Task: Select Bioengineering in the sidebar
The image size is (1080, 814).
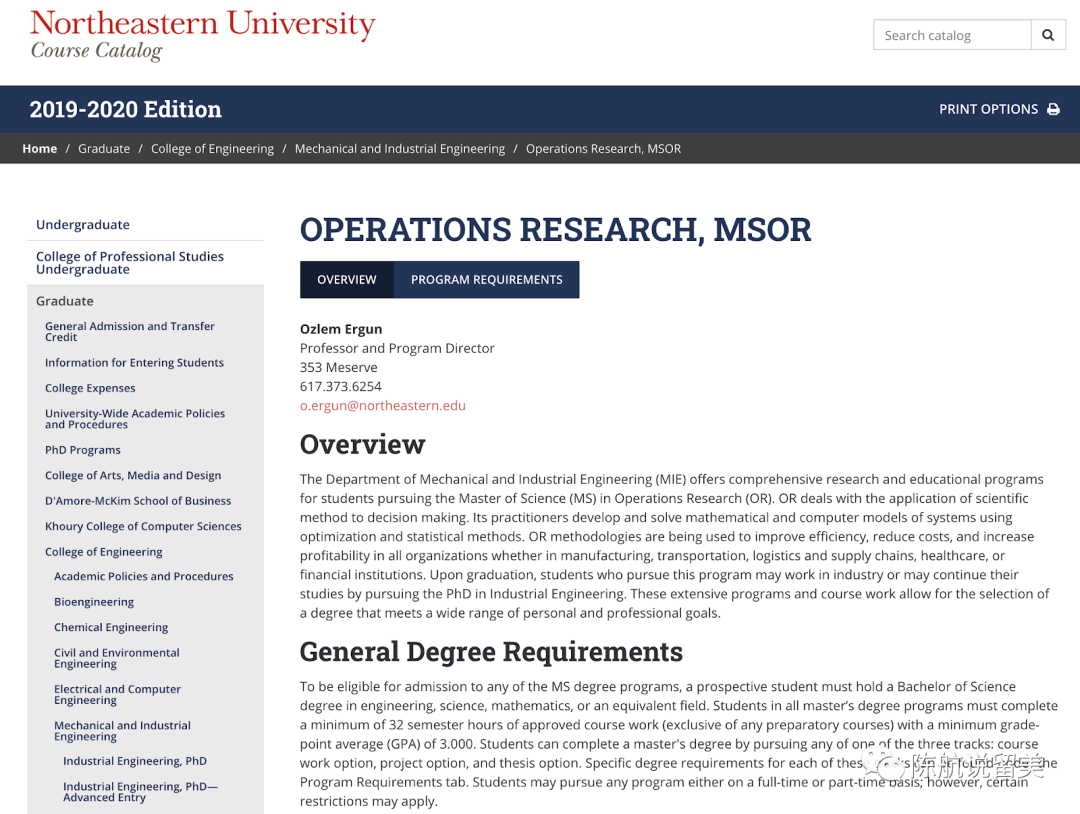Action: pos(94,602)
